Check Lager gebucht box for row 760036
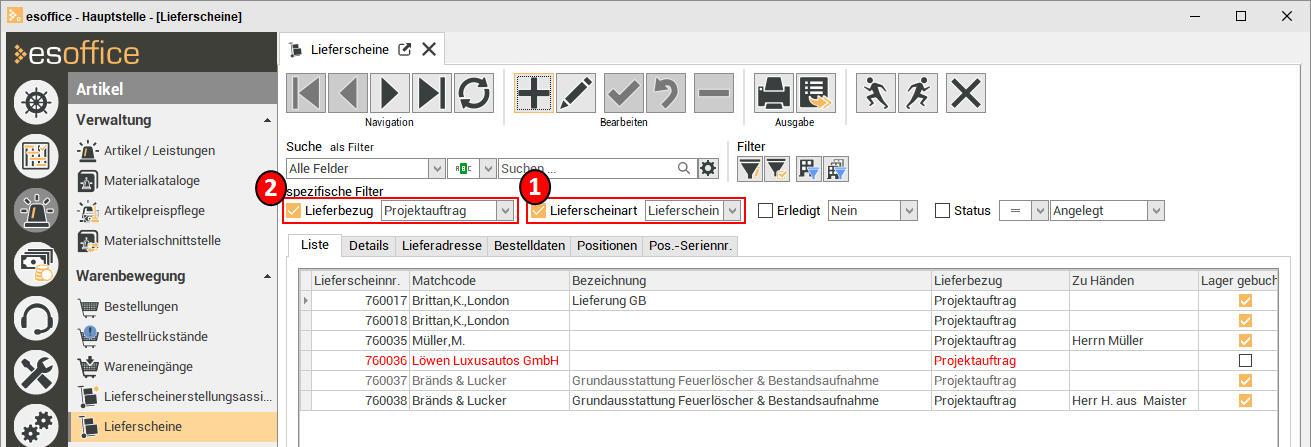This screenshot has height=447, width=1311. [x=1245, y=360]
